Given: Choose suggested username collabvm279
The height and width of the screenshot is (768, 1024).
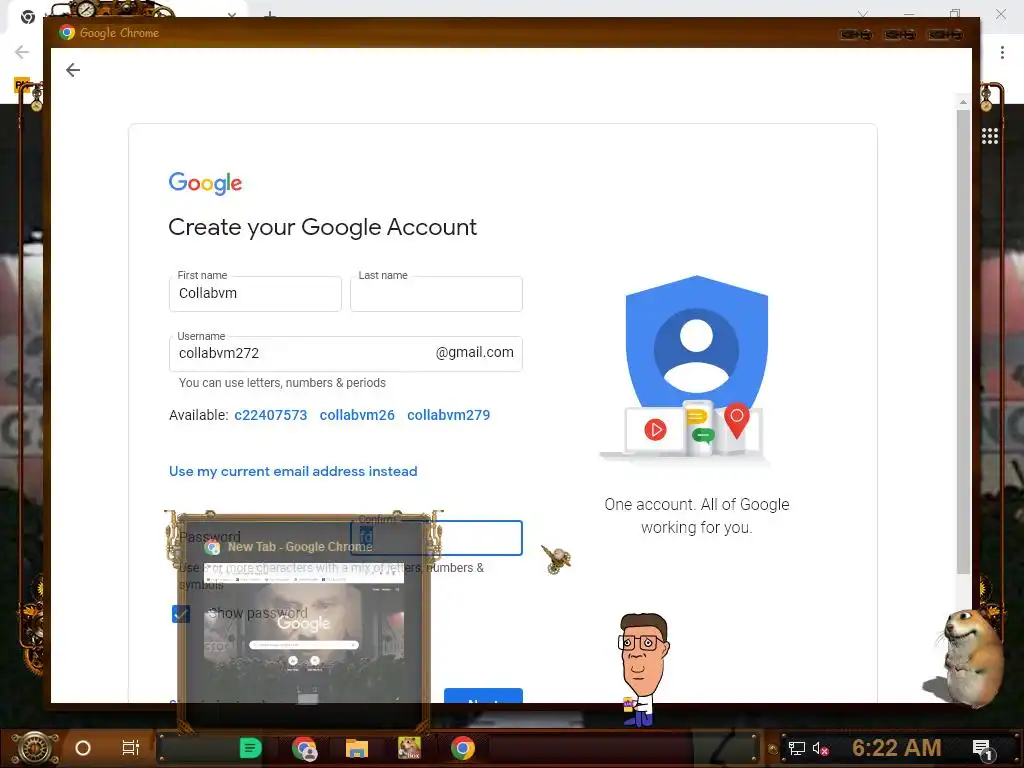Looking at the screenshot, I should pyautogui.click(x=449, y=415).
